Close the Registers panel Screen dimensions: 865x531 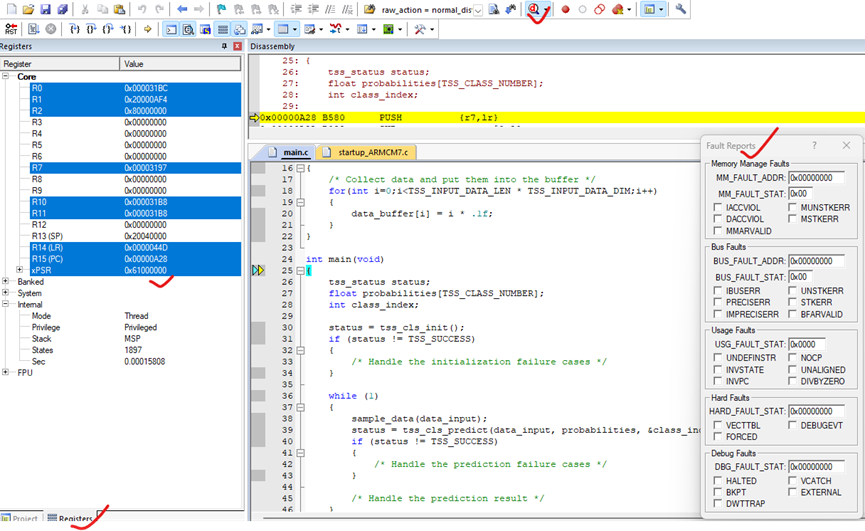[x=237, y=46]
